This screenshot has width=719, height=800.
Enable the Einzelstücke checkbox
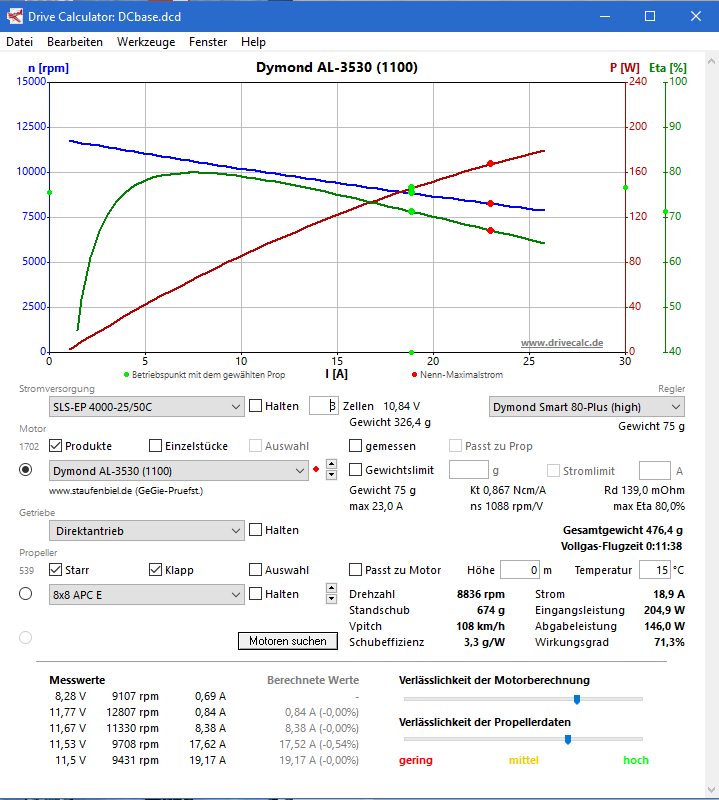[x=156, y=446]
